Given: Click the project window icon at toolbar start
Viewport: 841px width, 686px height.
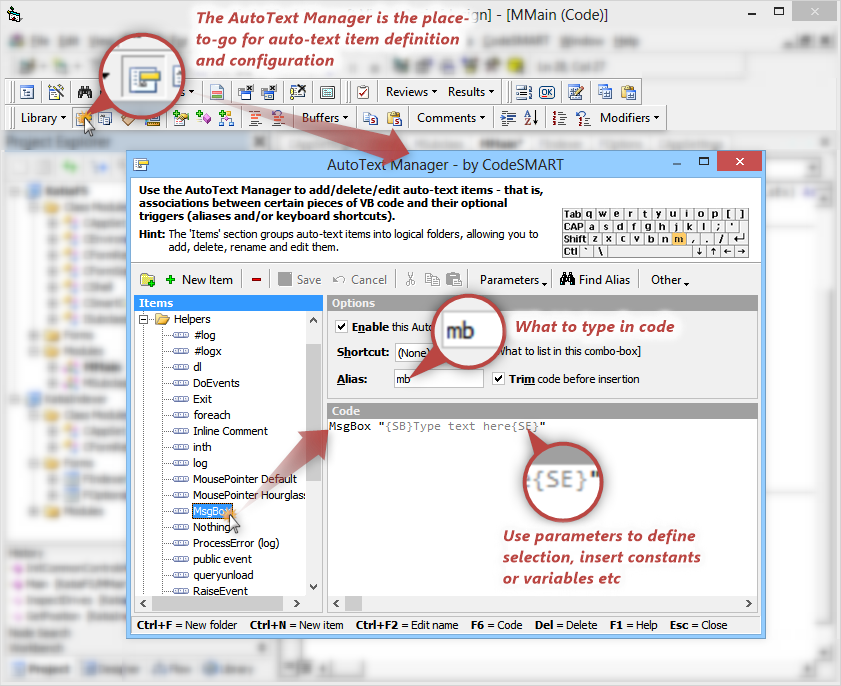Looking at the screenshot, I should click(x=27, y=92).
